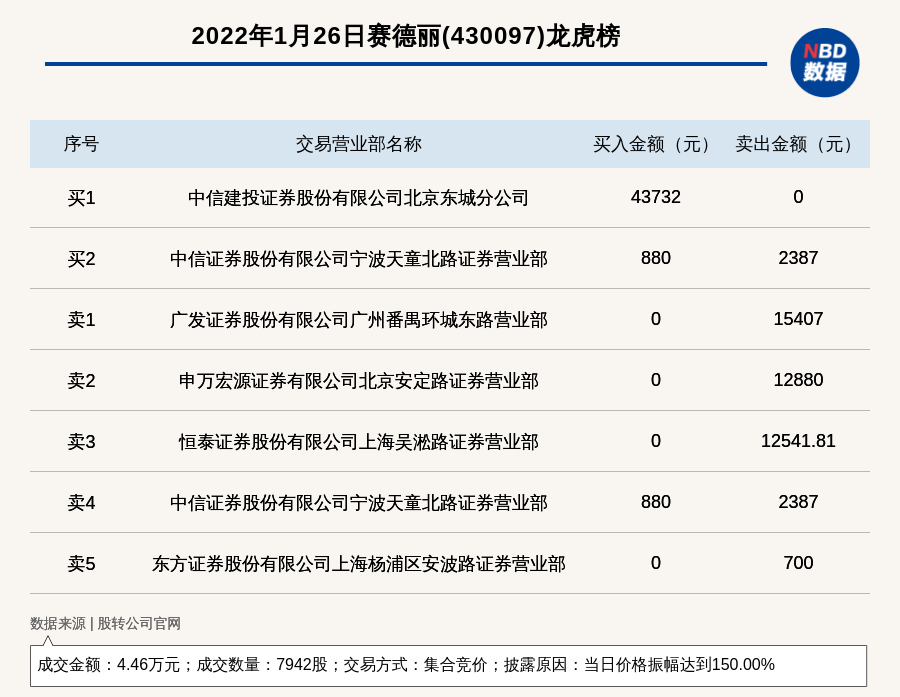900x697 pixels.
Task: Click 东方证券上海杨浦区安波路营业部 entry
Action: click(x=358, y=564)
